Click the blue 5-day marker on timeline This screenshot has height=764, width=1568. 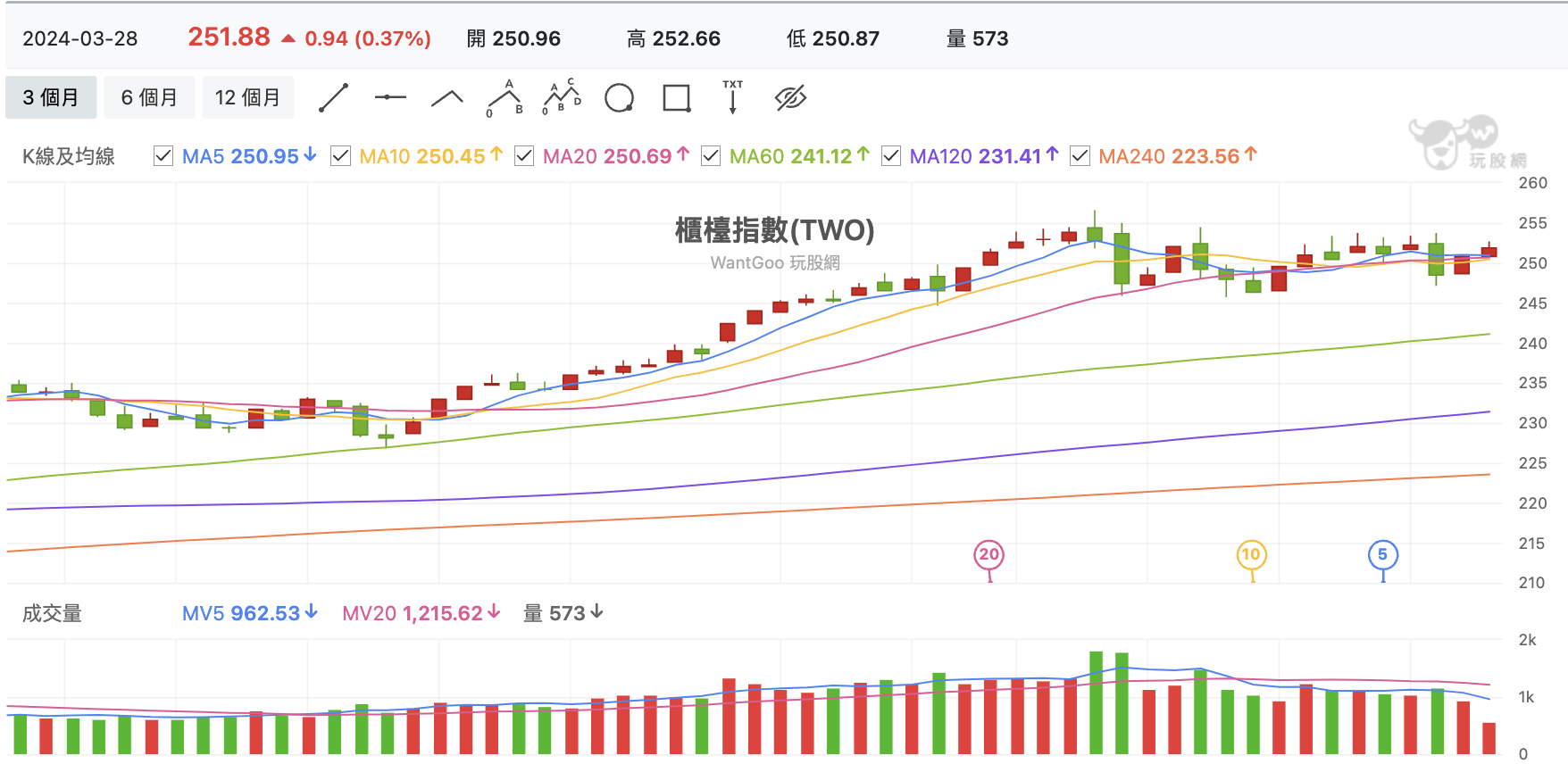[x=1383, y=555]
